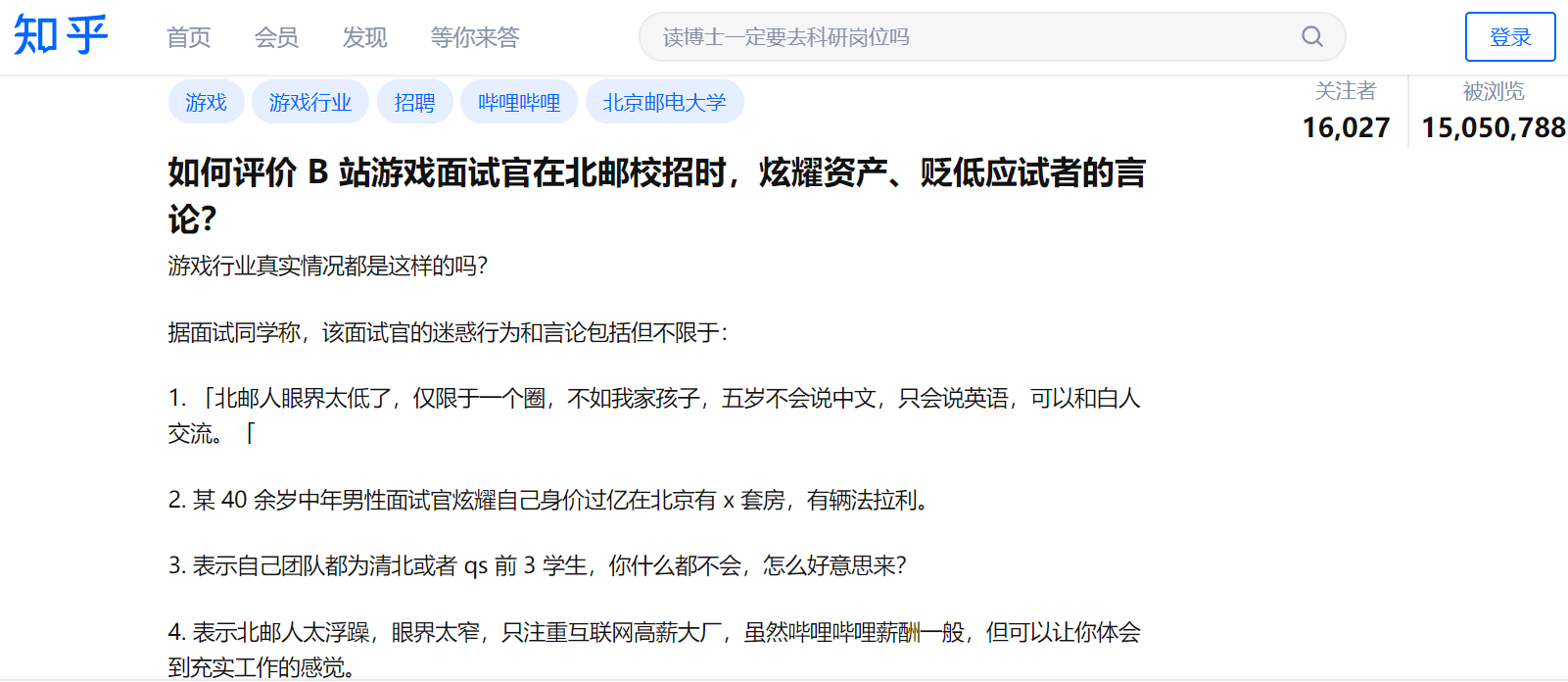Open the 会员 membership page
1568x682 pixels.
tap(276, 37)
